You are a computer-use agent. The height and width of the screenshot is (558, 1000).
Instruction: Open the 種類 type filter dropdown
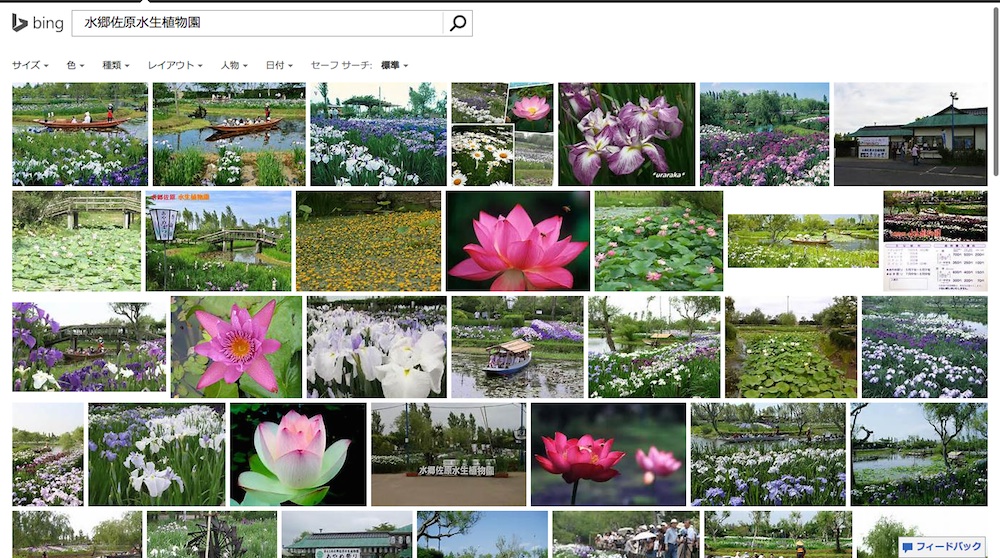point(118,65)
